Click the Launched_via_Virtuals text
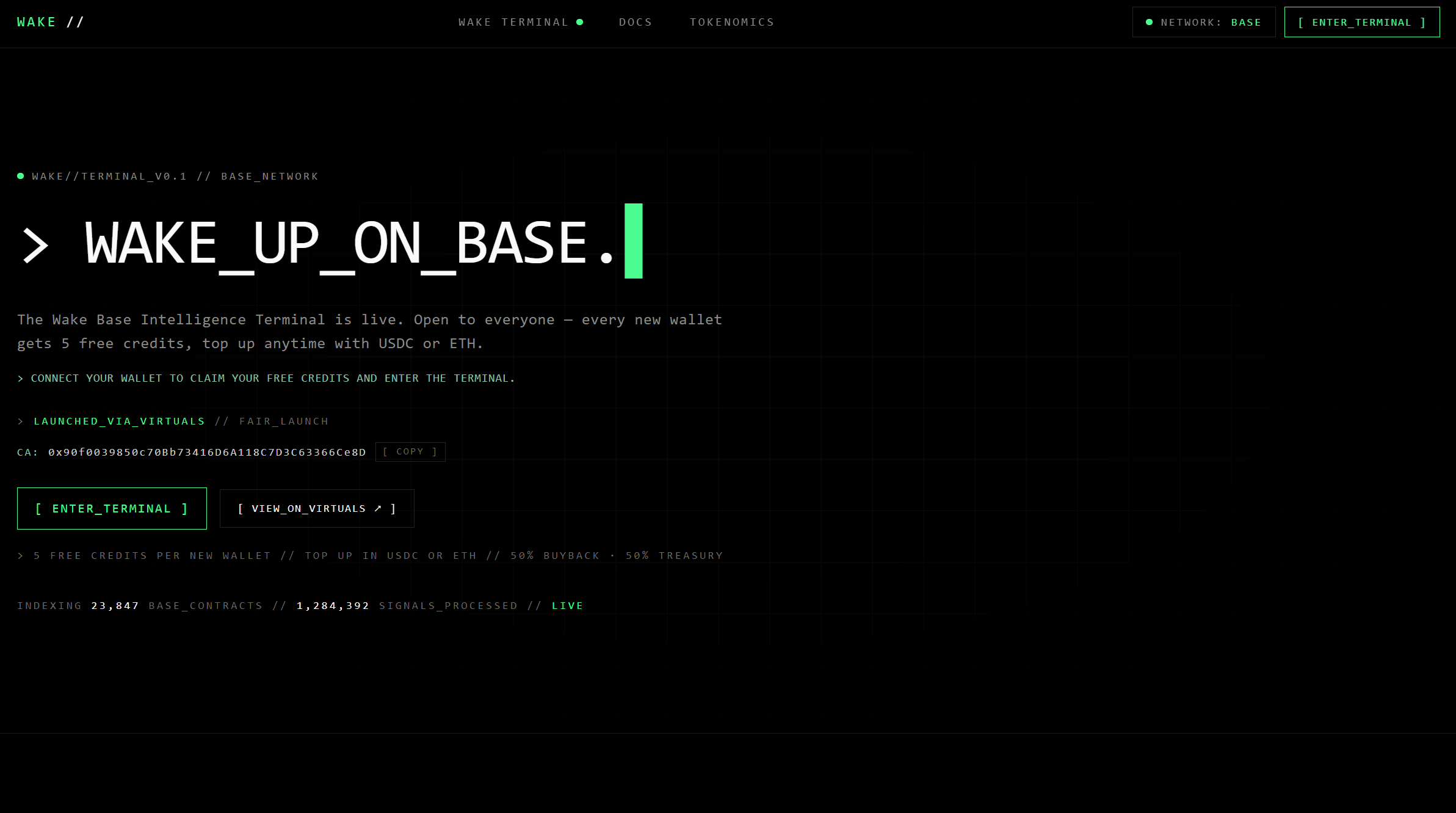Image resolution: width=1456 pixels, height=813 pixels. pyautogui.click(x=119, y=421)
